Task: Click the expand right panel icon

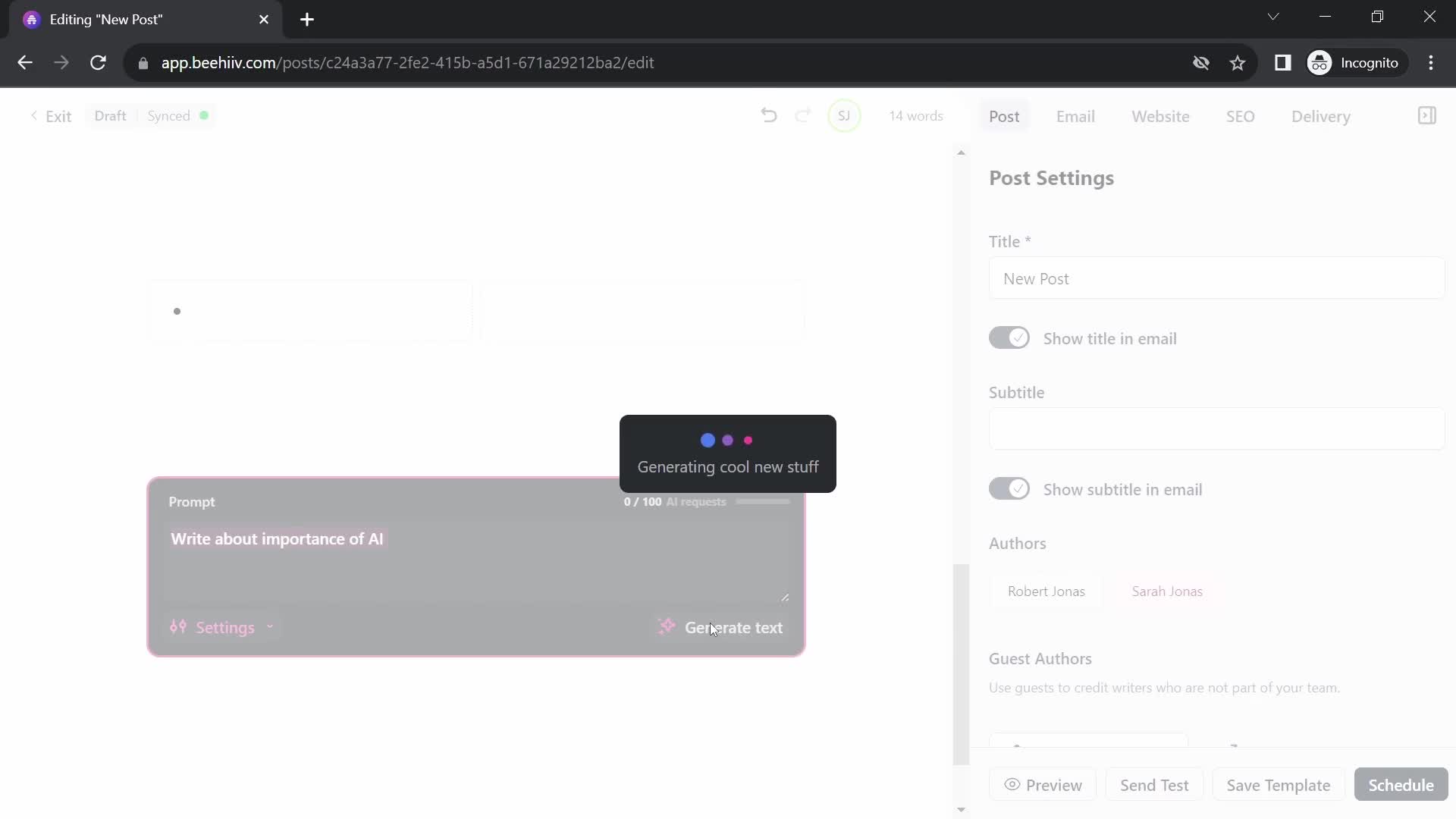Action: (1426, 115)
